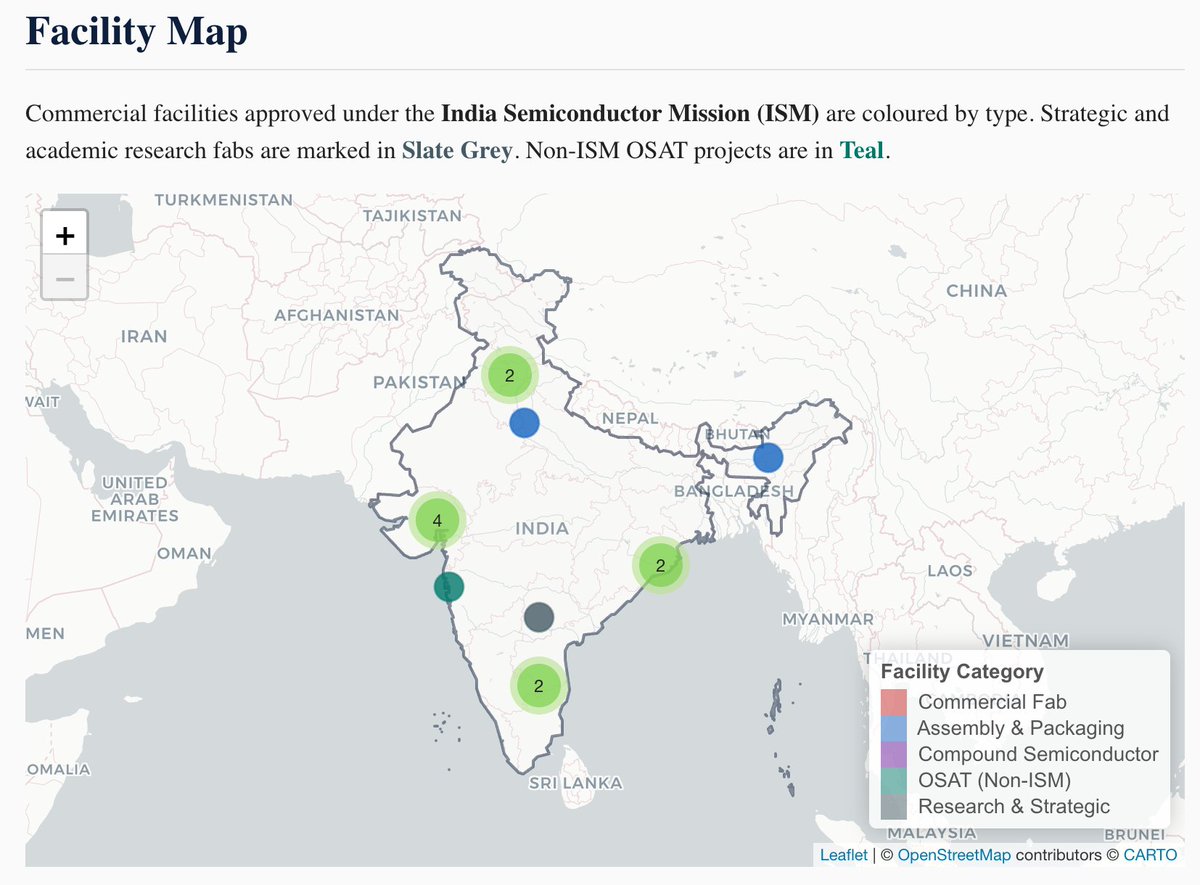Screen dimensions: 1200x885
Task: Zoom in with the plus button
Action: click(x=65, y=235)
